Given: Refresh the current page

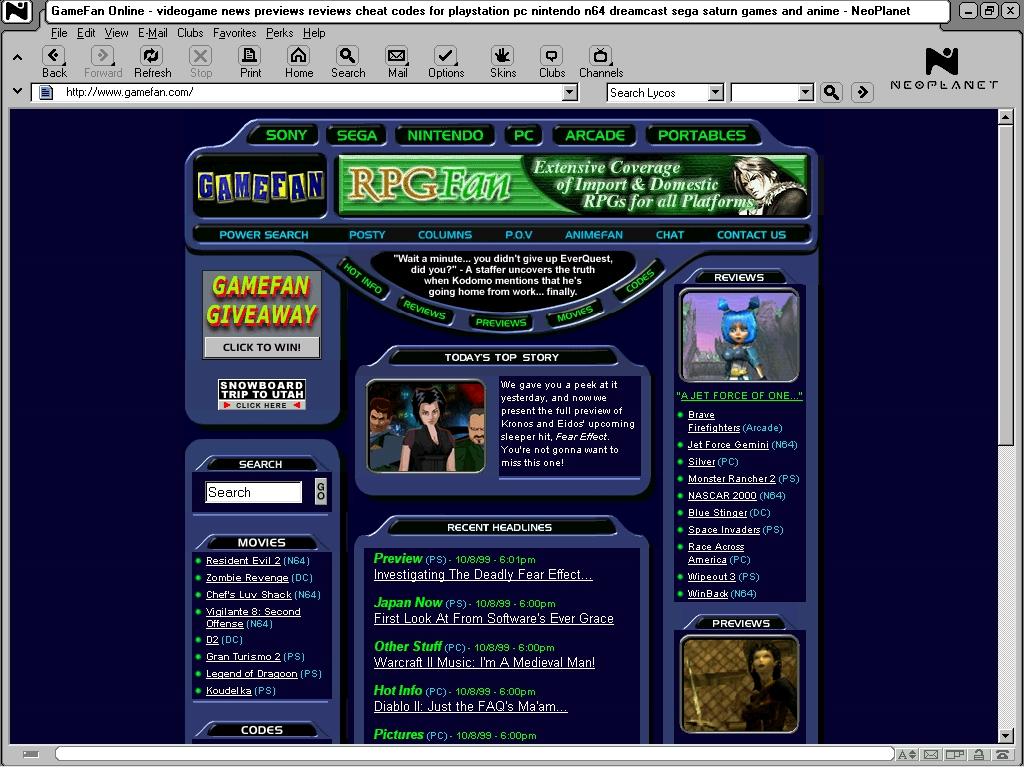Looking at the screenshot, I should click(152, 56).
